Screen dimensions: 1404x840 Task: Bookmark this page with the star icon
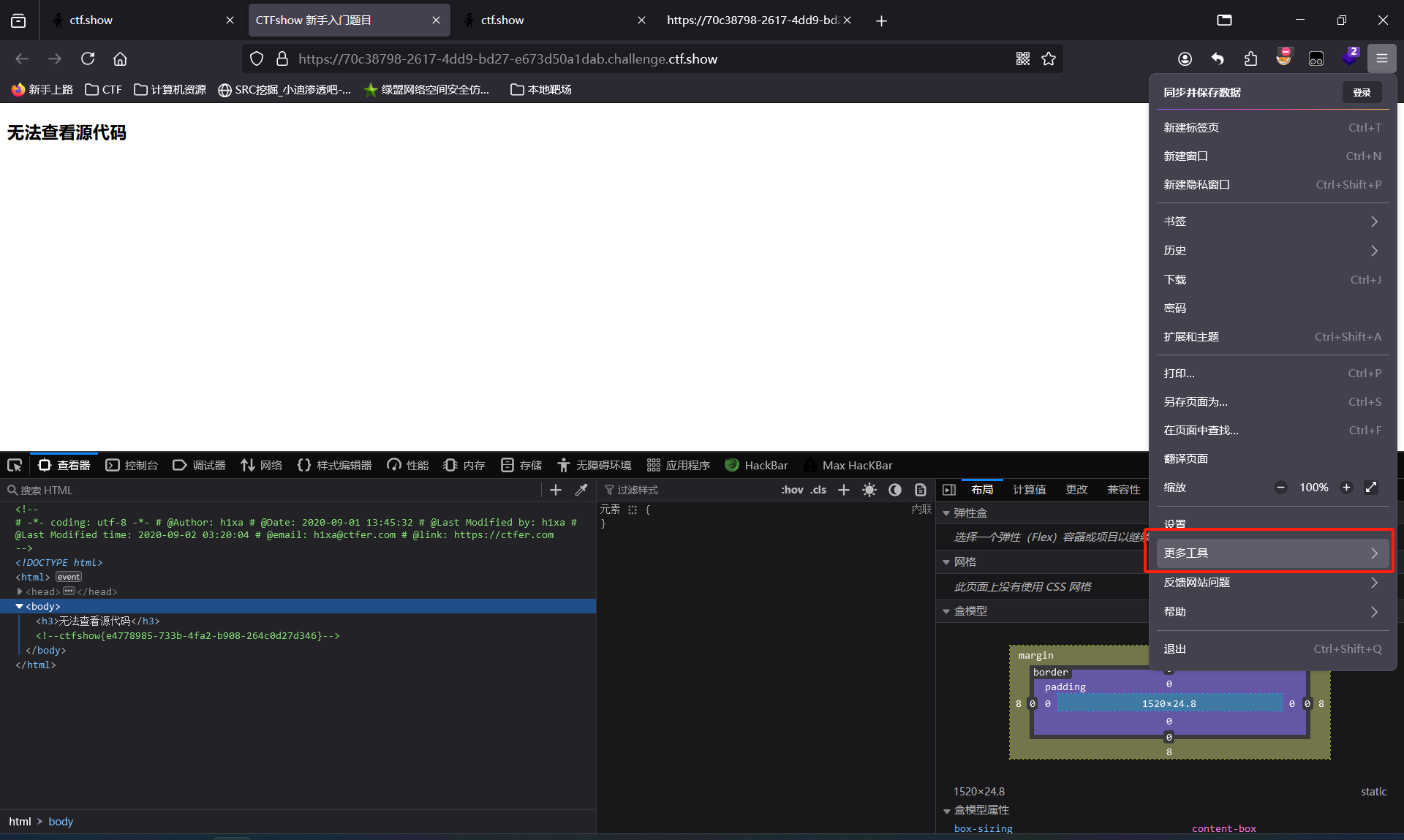pyautogui.click(x=1049, y=58)
